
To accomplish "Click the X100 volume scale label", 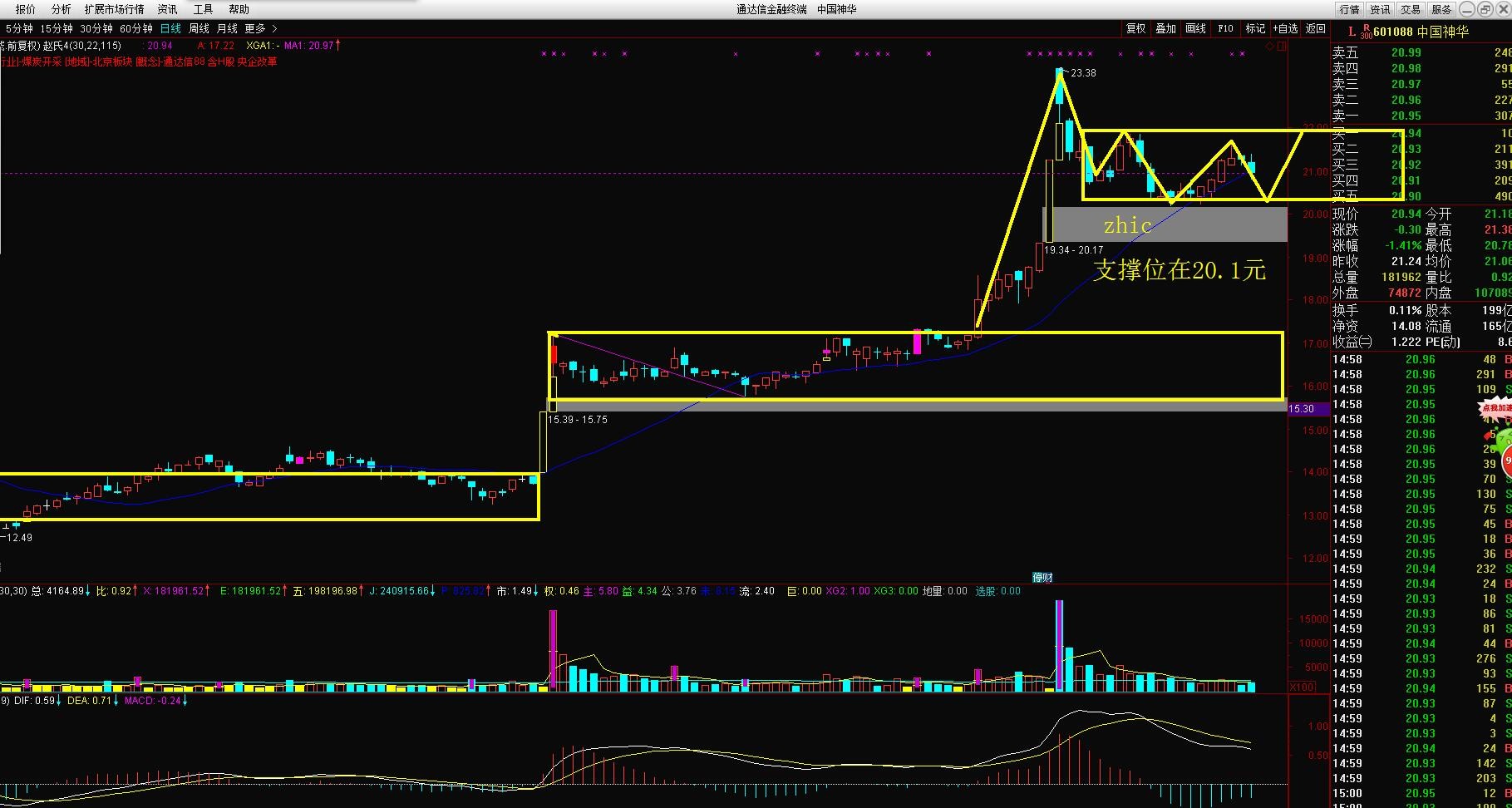I will [x=1303, y=687].
